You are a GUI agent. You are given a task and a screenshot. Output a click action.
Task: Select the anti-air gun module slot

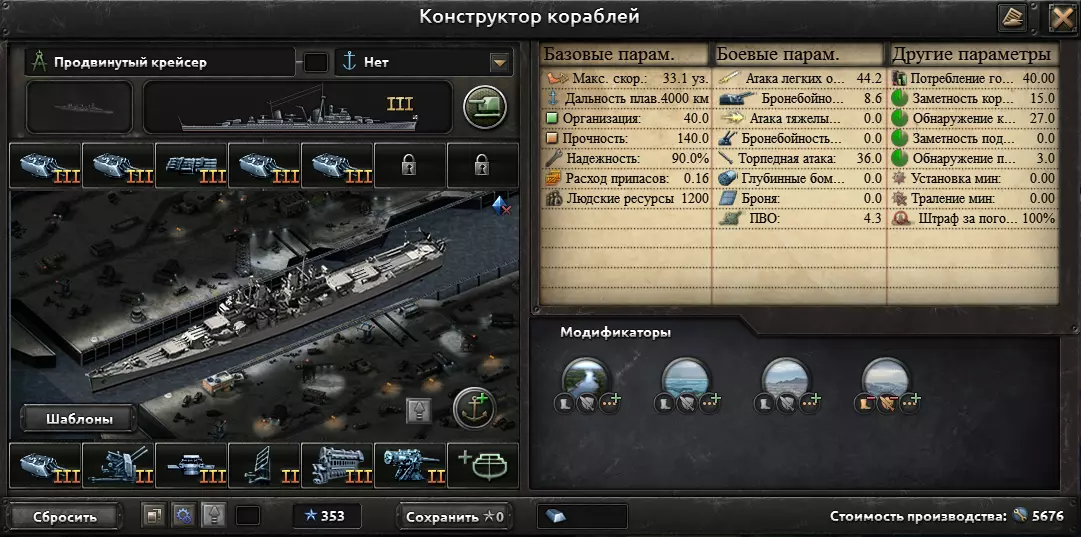point(117,465)
